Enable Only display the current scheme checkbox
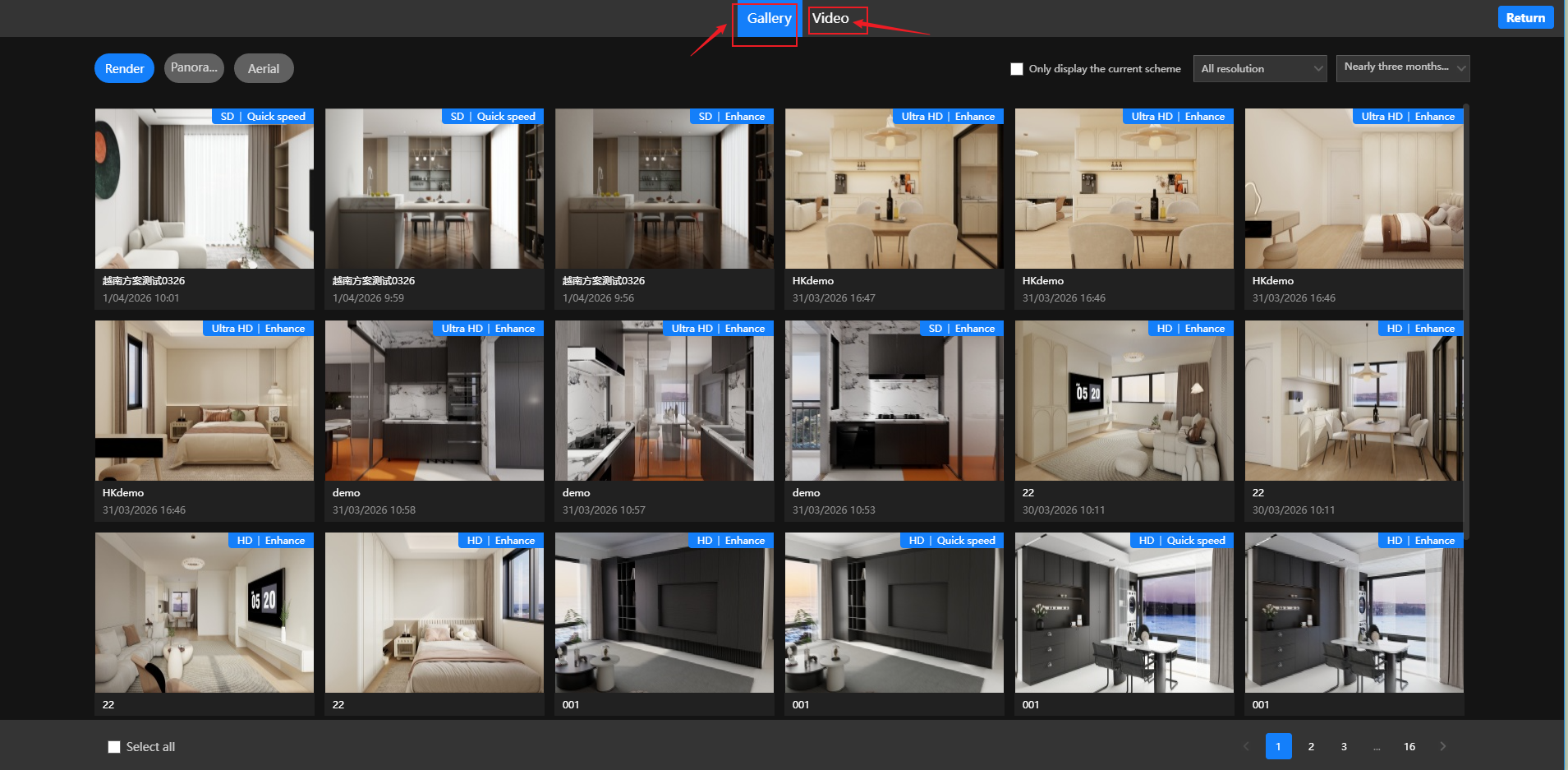The width and height of the screenshot is (1568, 770). [x=1017, y=69]
